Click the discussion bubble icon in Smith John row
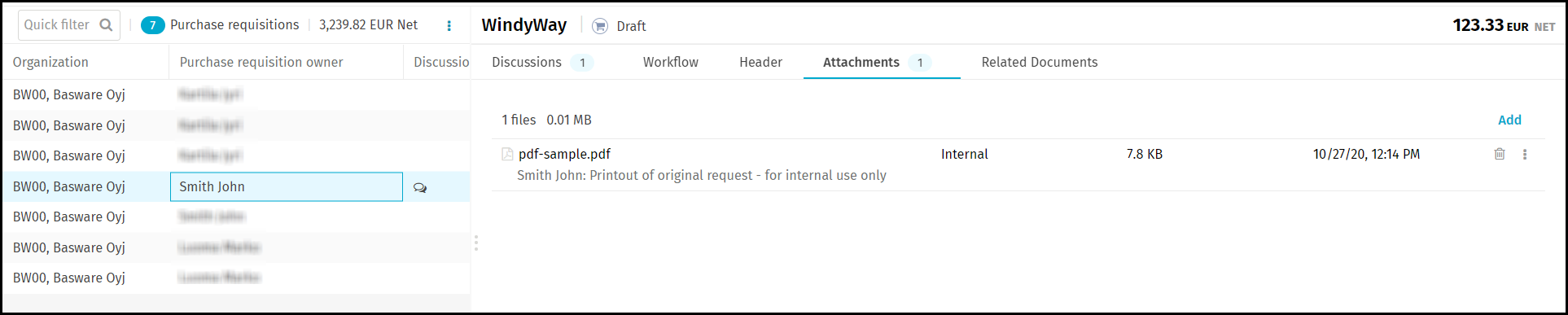The height and width of the screenshot is (315, 1568). tap(420, 187)
